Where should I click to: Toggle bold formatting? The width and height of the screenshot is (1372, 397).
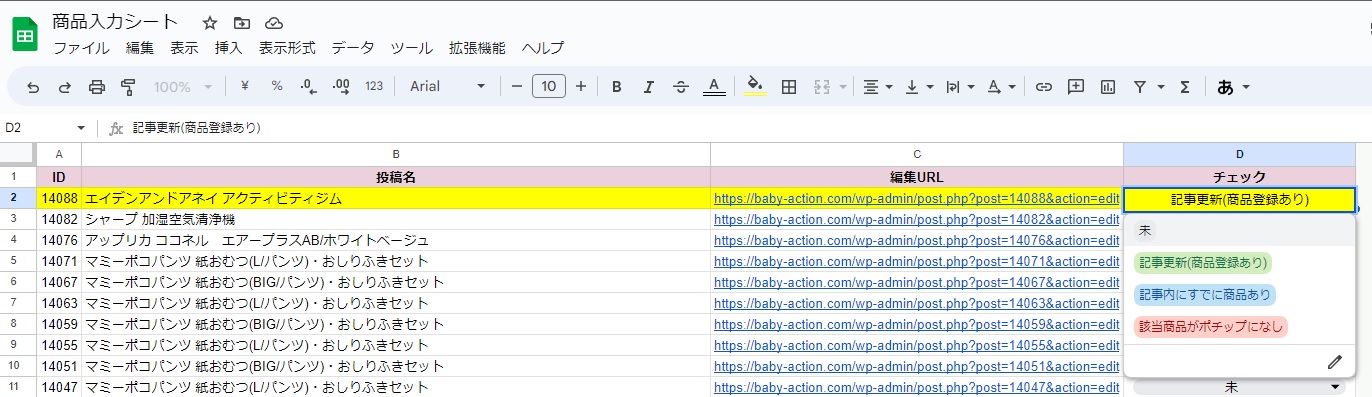point(617,87)
